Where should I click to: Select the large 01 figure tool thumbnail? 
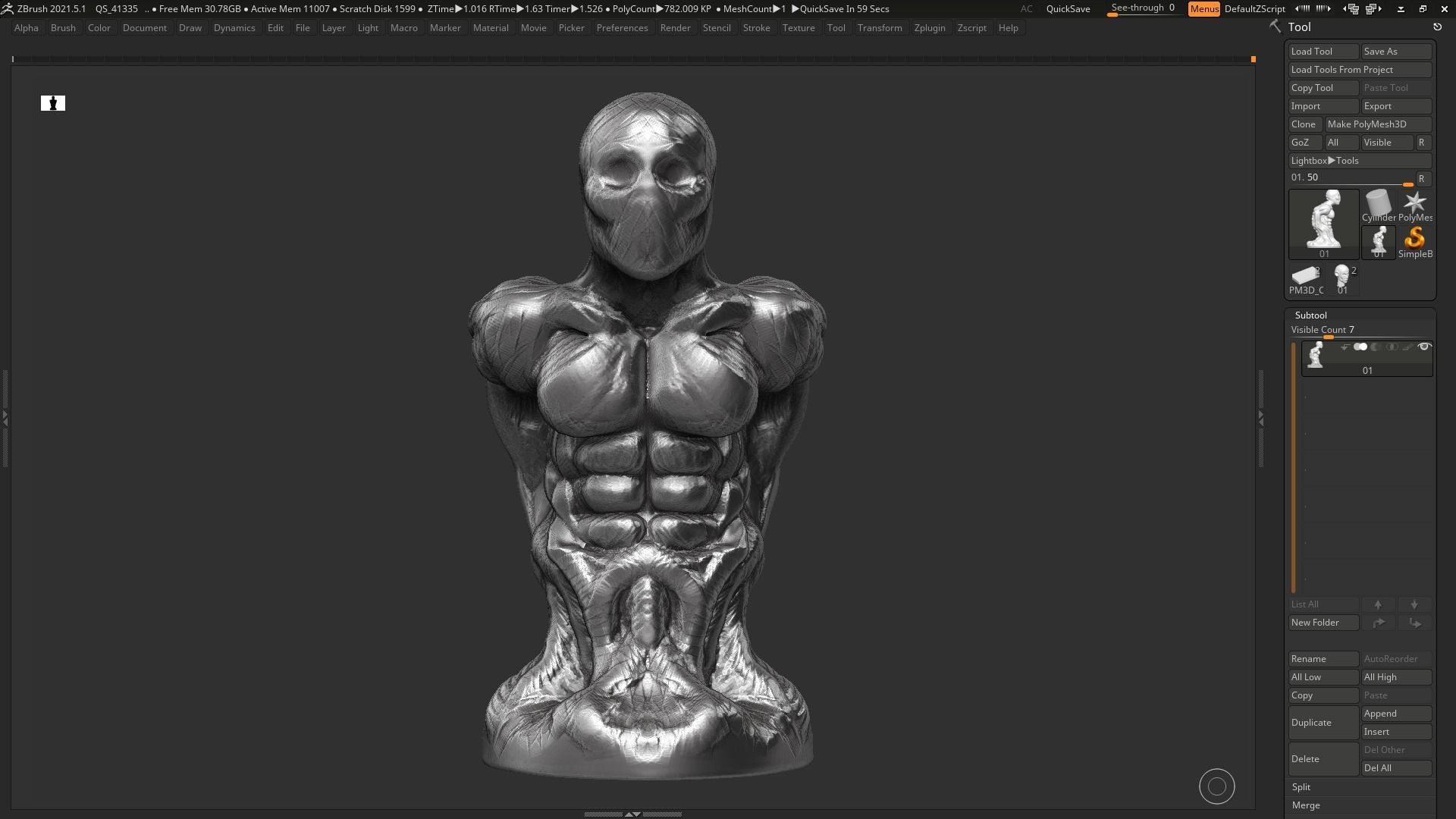click(x=1324, y=224)
